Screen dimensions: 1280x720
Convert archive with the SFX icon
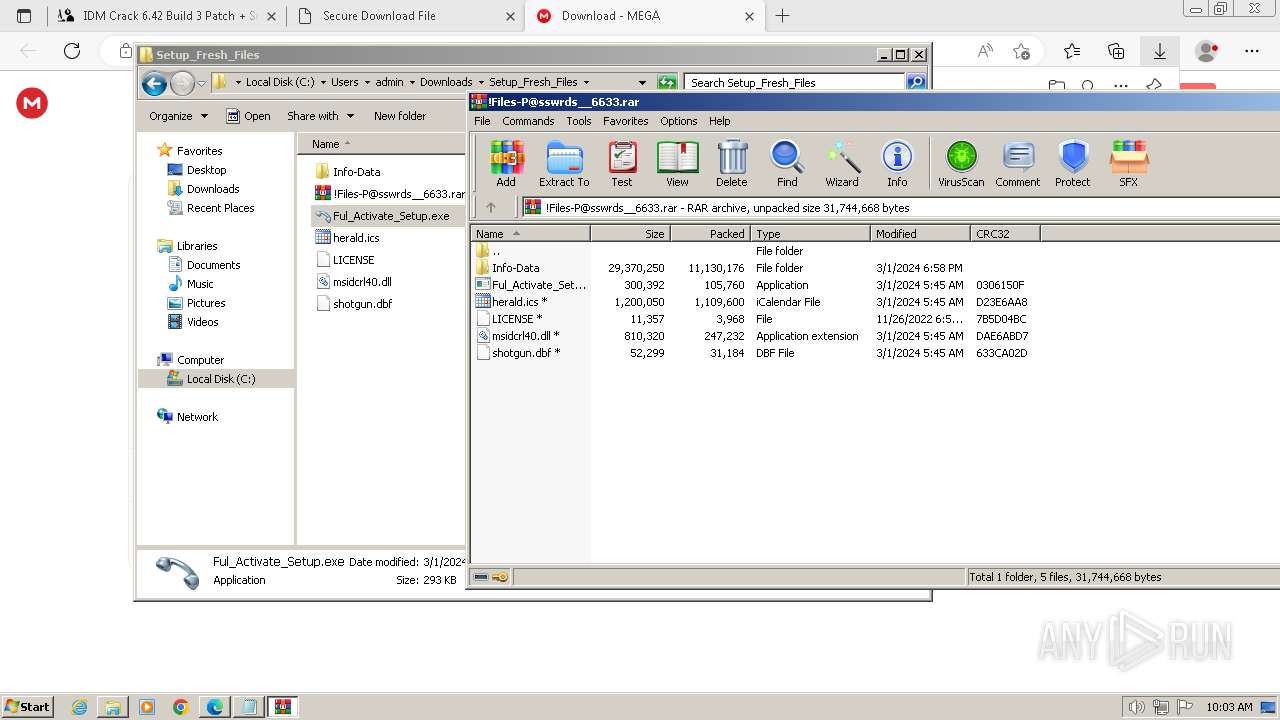1128,163
